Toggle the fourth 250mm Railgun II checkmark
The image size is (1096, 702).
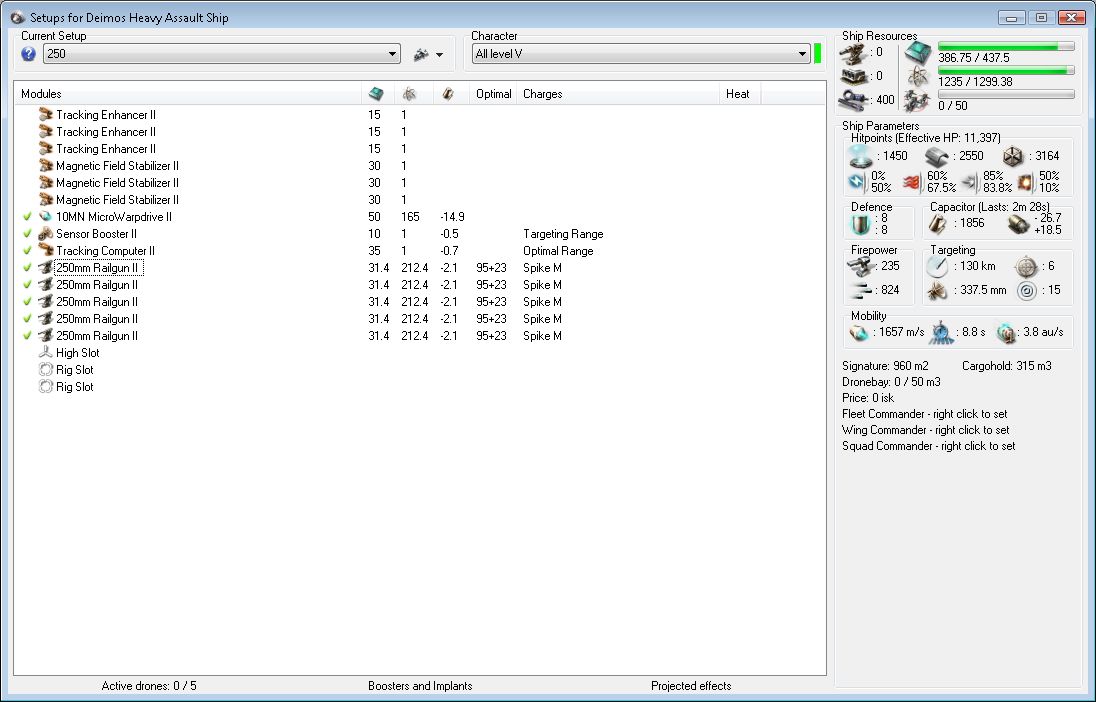coord(27,319)
